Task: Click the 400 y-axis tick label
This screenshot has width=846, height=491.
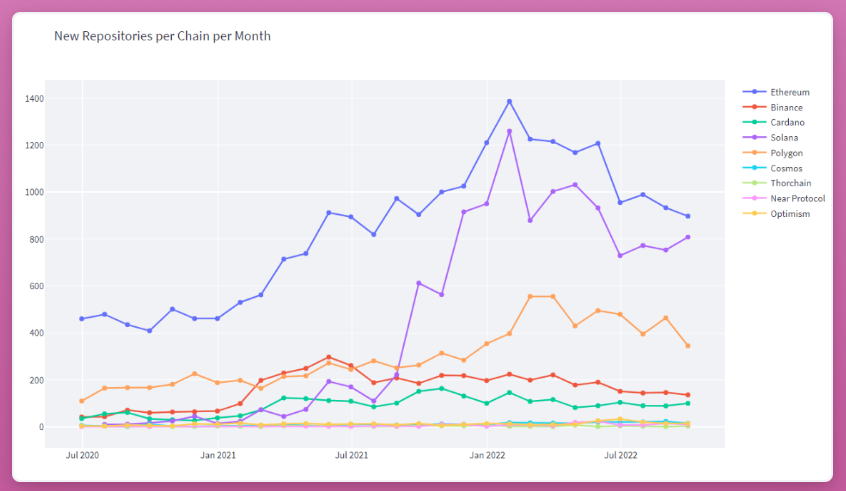Action: pyautogui.click(x=37, y=333)
